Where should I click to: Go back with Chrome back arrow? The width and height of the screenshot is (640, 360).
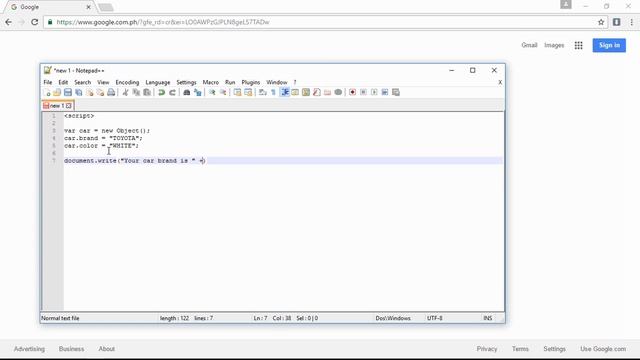tap(9, 22)
